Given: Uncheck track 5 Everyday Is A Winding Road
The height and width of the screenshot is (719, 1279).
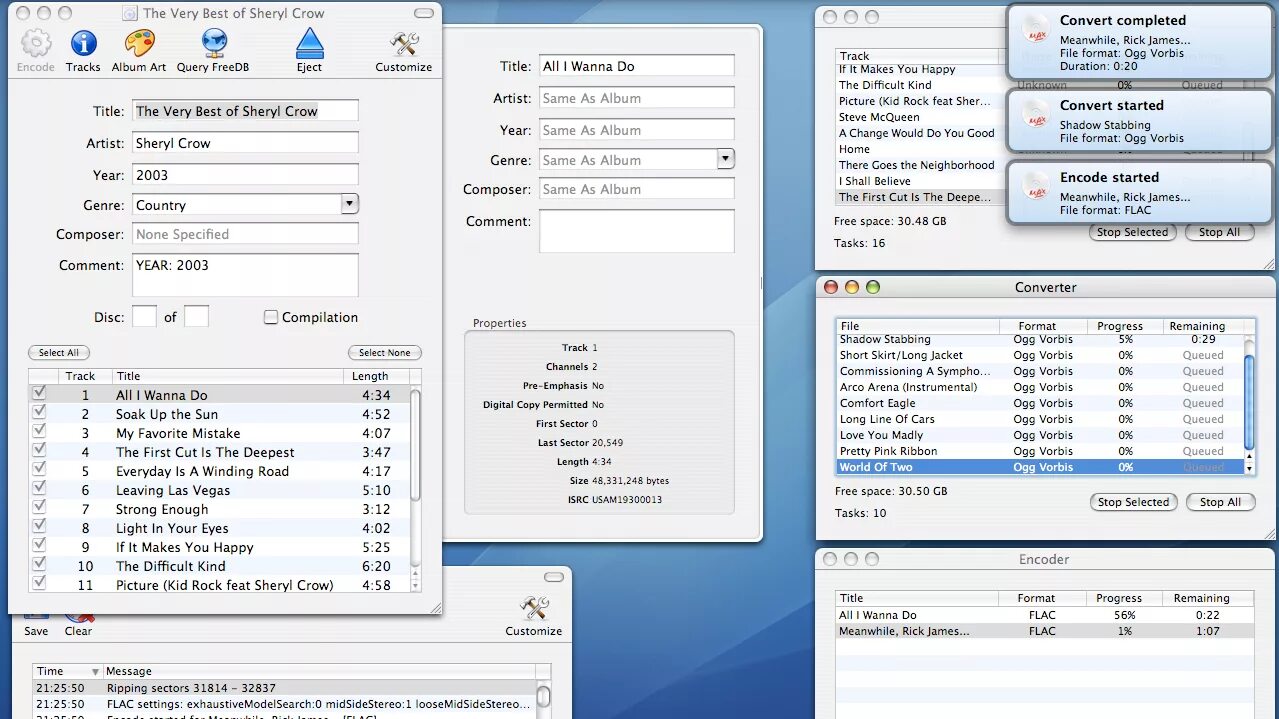Looking at the screenshot, I should click(x=39, y=470).
